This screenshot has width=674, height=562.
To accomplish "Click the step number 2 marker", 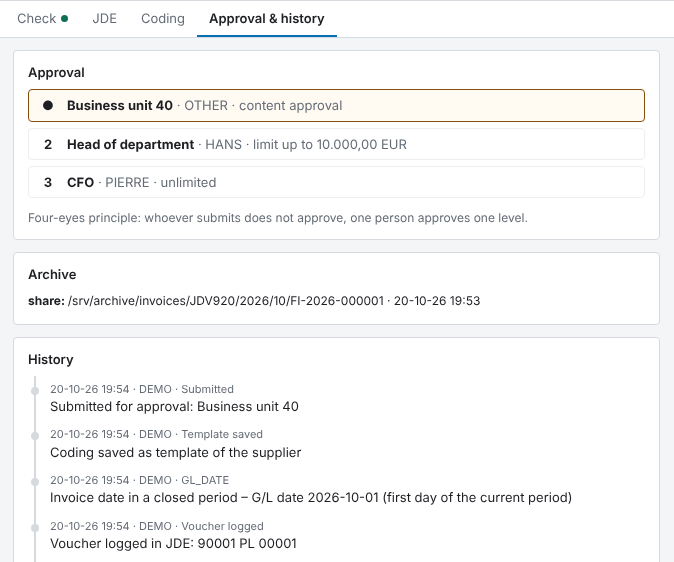I will [x=48, y=144].
